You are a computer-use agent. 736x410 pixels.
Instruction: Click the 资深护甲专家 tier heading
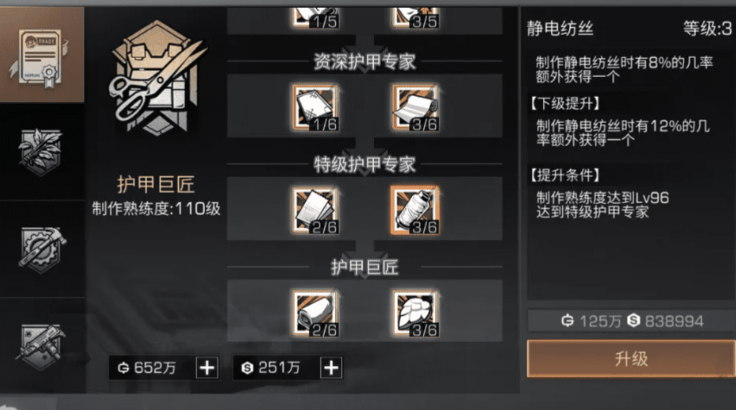tap(365, 62)
